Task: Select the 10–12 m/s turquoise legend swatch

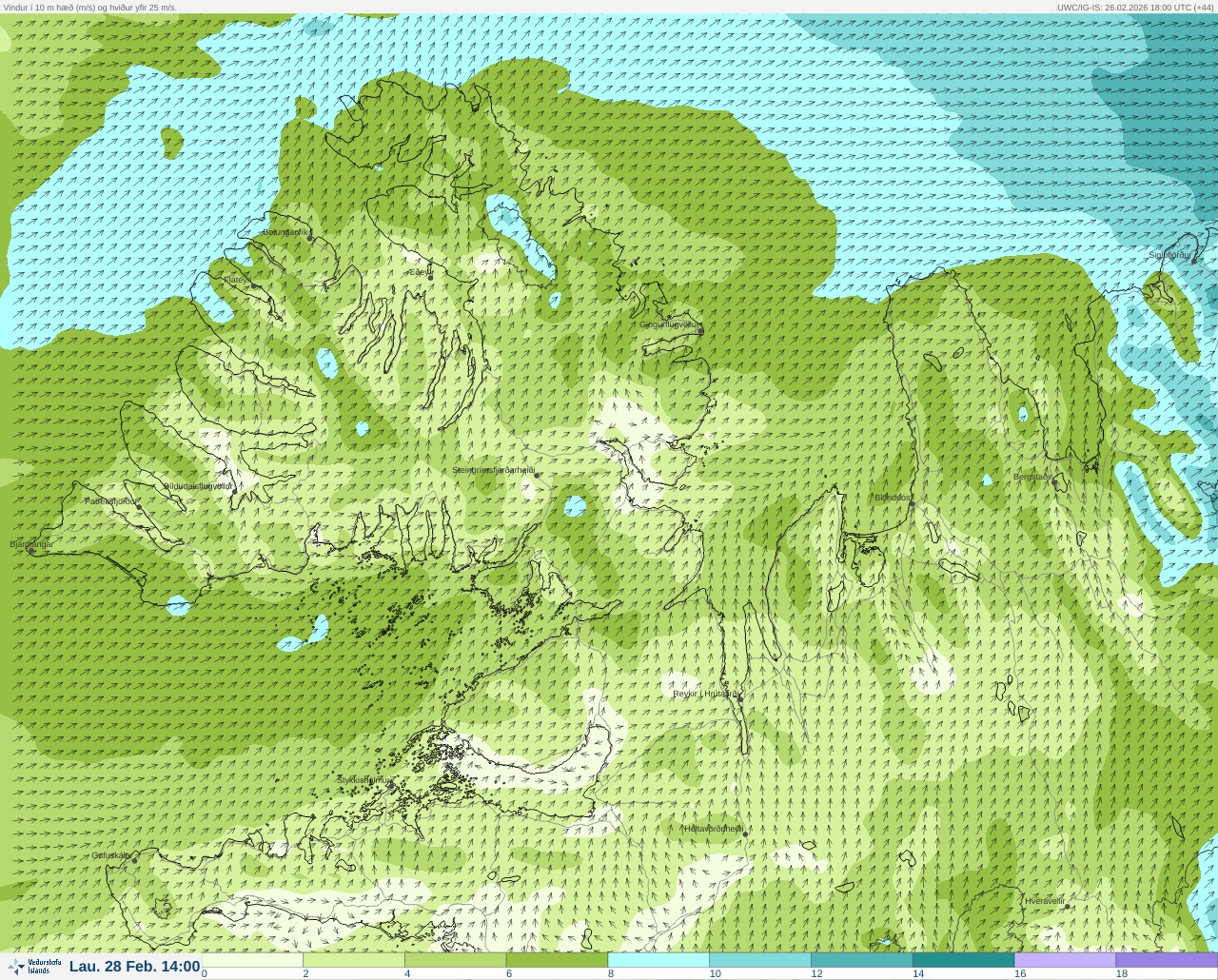Action: 760,960
